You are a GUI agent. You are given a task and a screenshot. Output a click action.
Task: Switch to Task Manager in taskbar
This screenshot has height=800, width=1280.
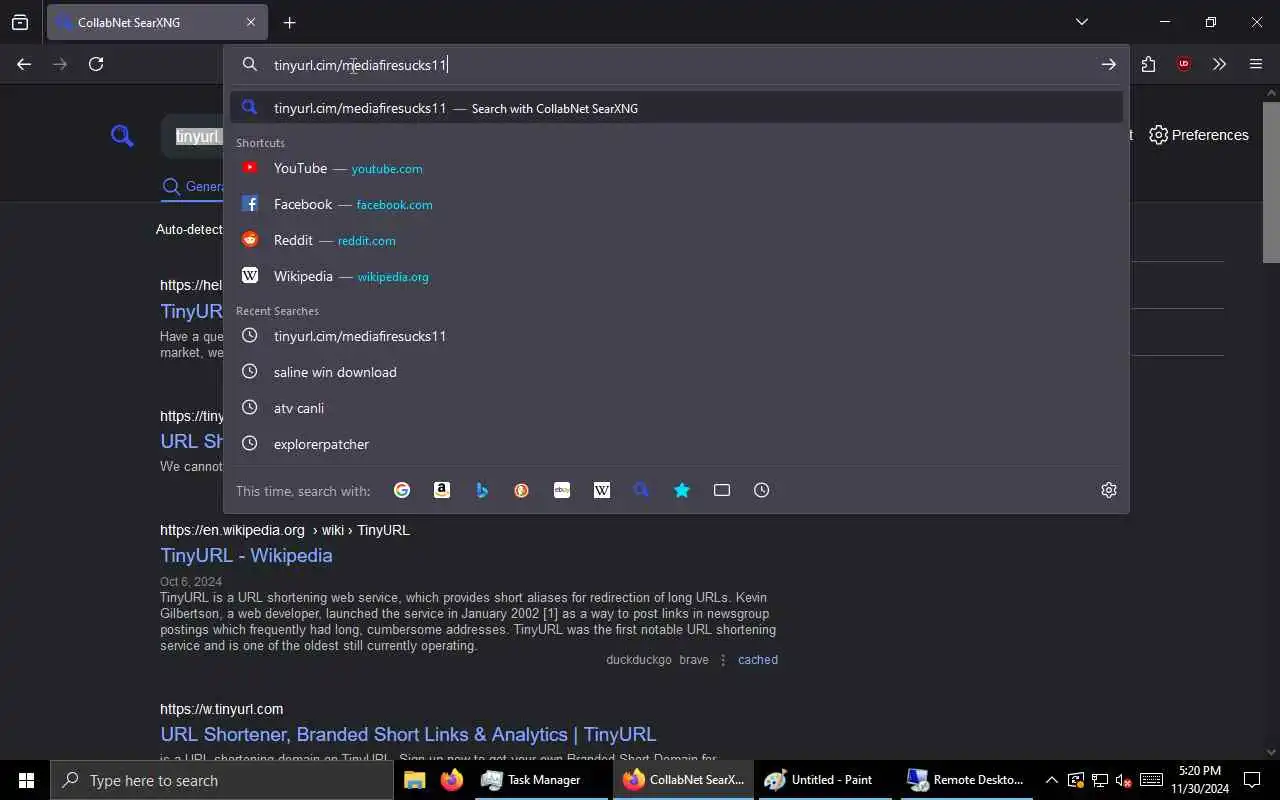tap(541, 780)
